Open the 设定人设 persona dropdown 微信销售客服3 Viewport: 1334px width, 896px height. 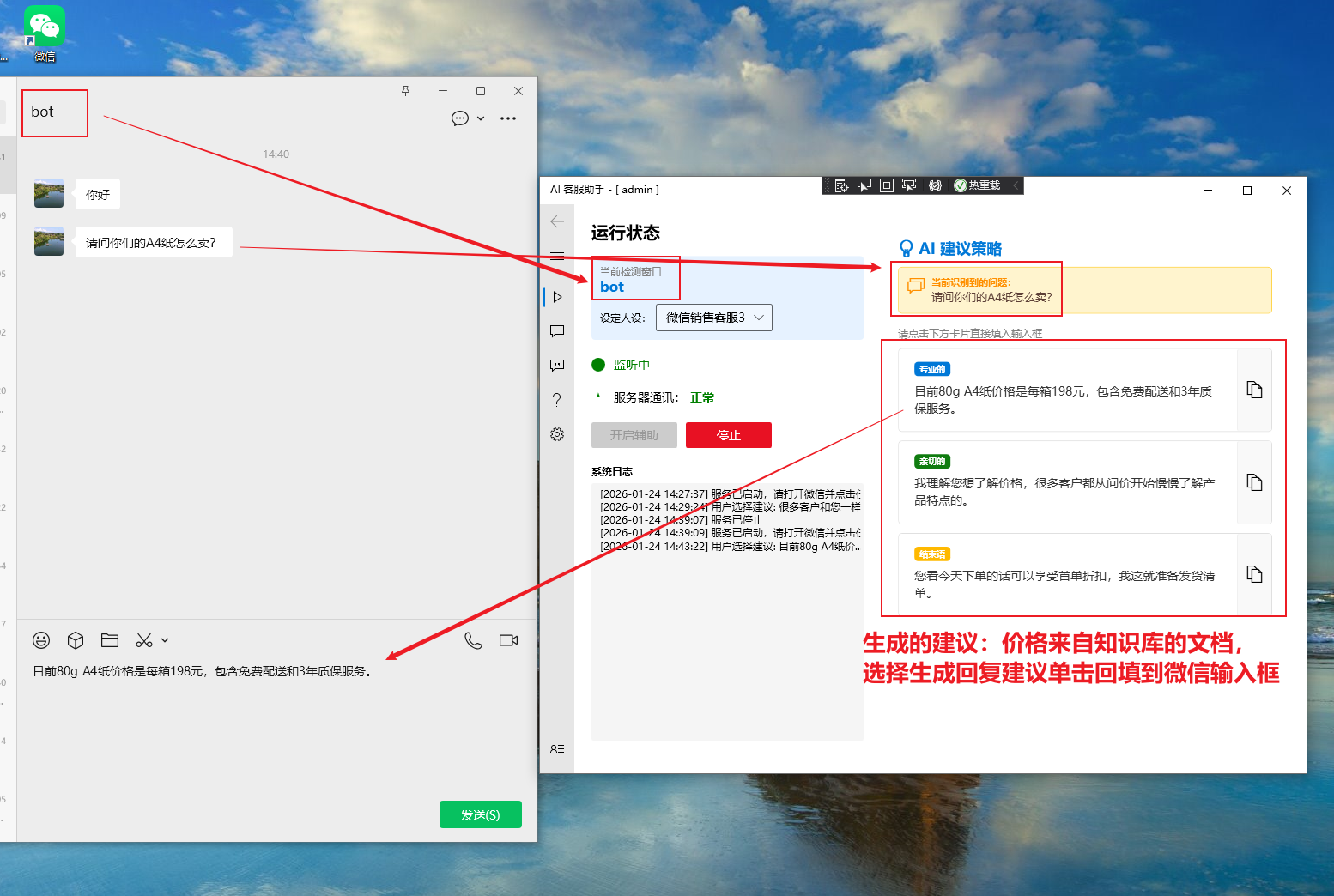pyautogui.click(x=714, y=318)
